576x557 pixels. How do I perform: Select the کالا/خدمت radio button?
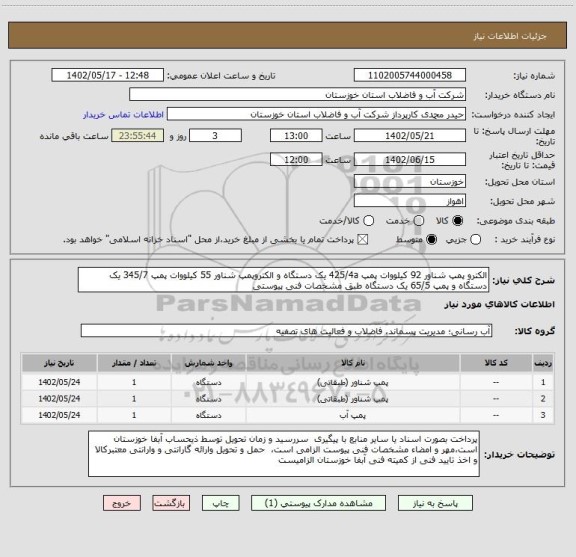coord(368,221)
